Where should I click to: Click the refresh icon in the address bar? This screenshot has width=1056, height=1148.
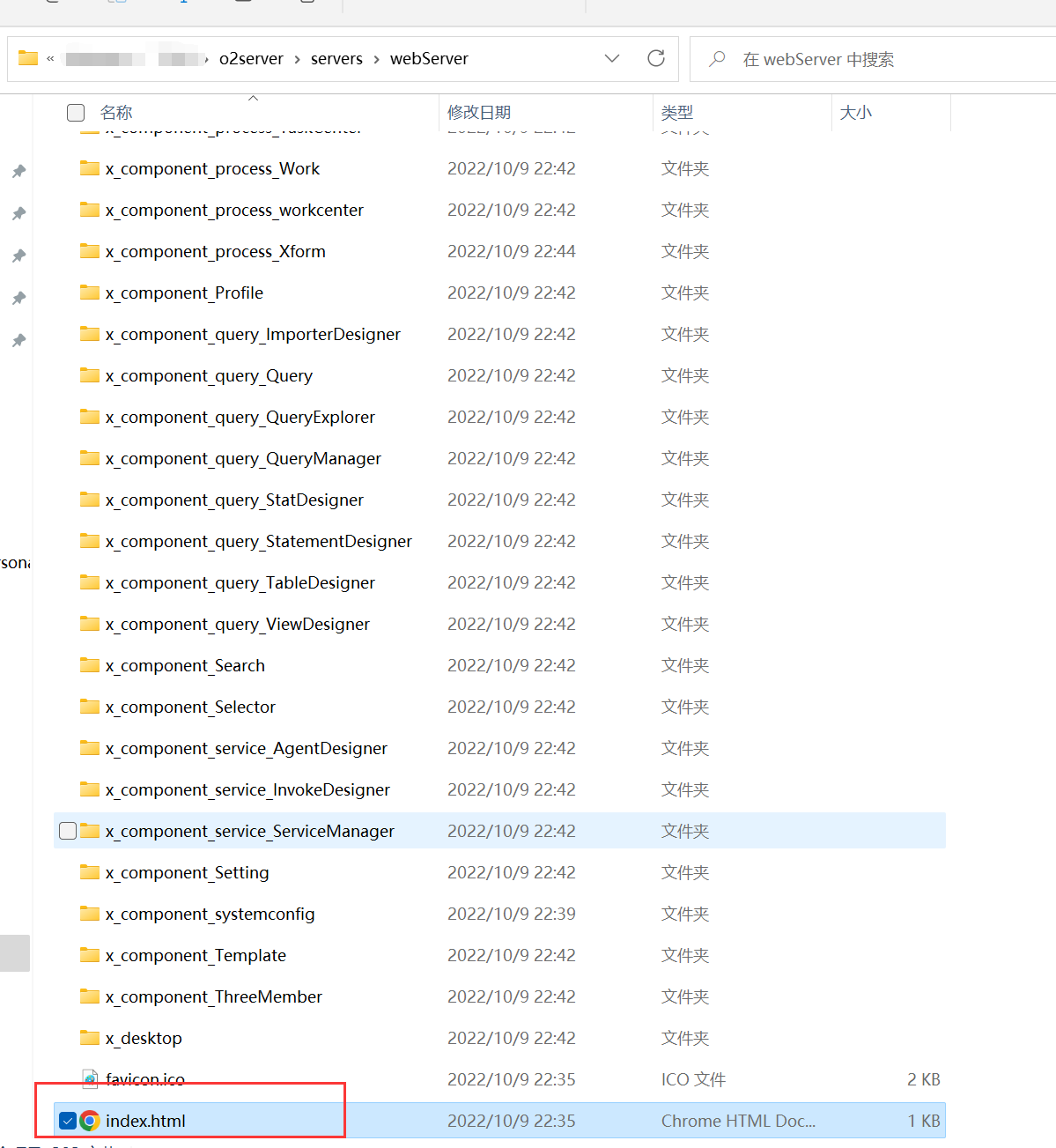coord(655,58)
